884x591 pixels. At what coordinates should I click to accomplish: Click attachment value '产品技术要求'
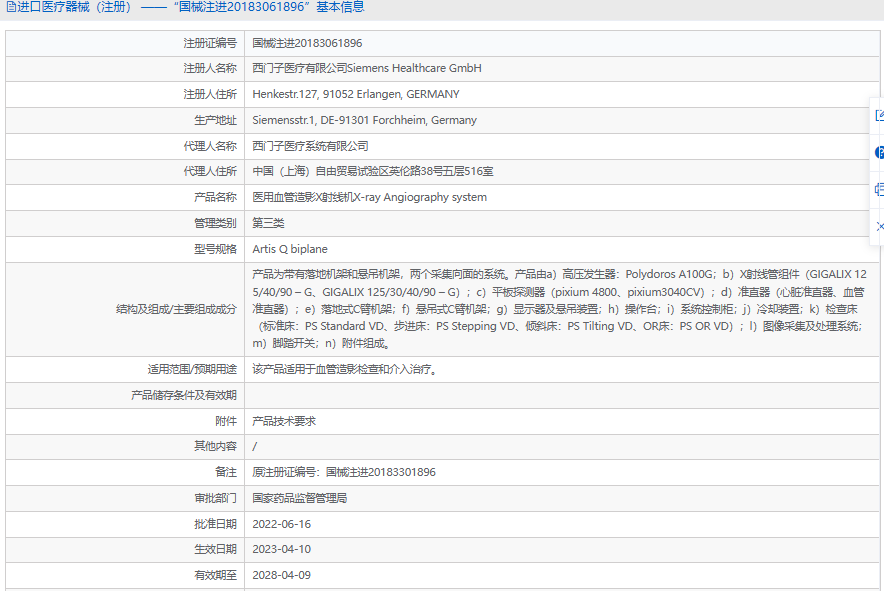284,421
